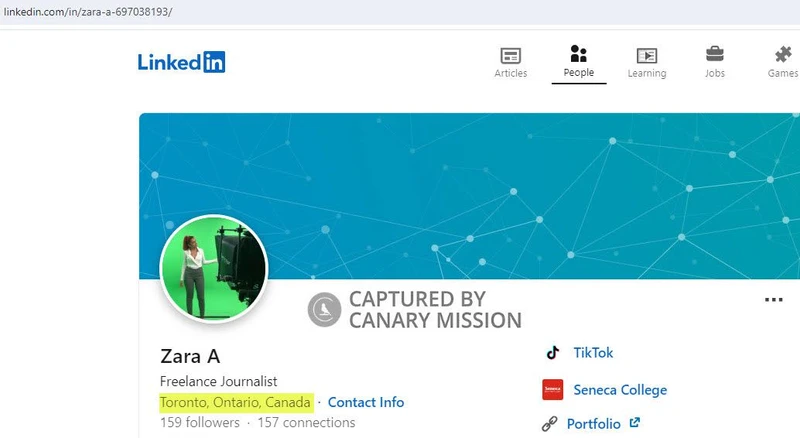Screen dimensions: 800x438
Task: Go to the Learning section
Action: click(646, 62)
